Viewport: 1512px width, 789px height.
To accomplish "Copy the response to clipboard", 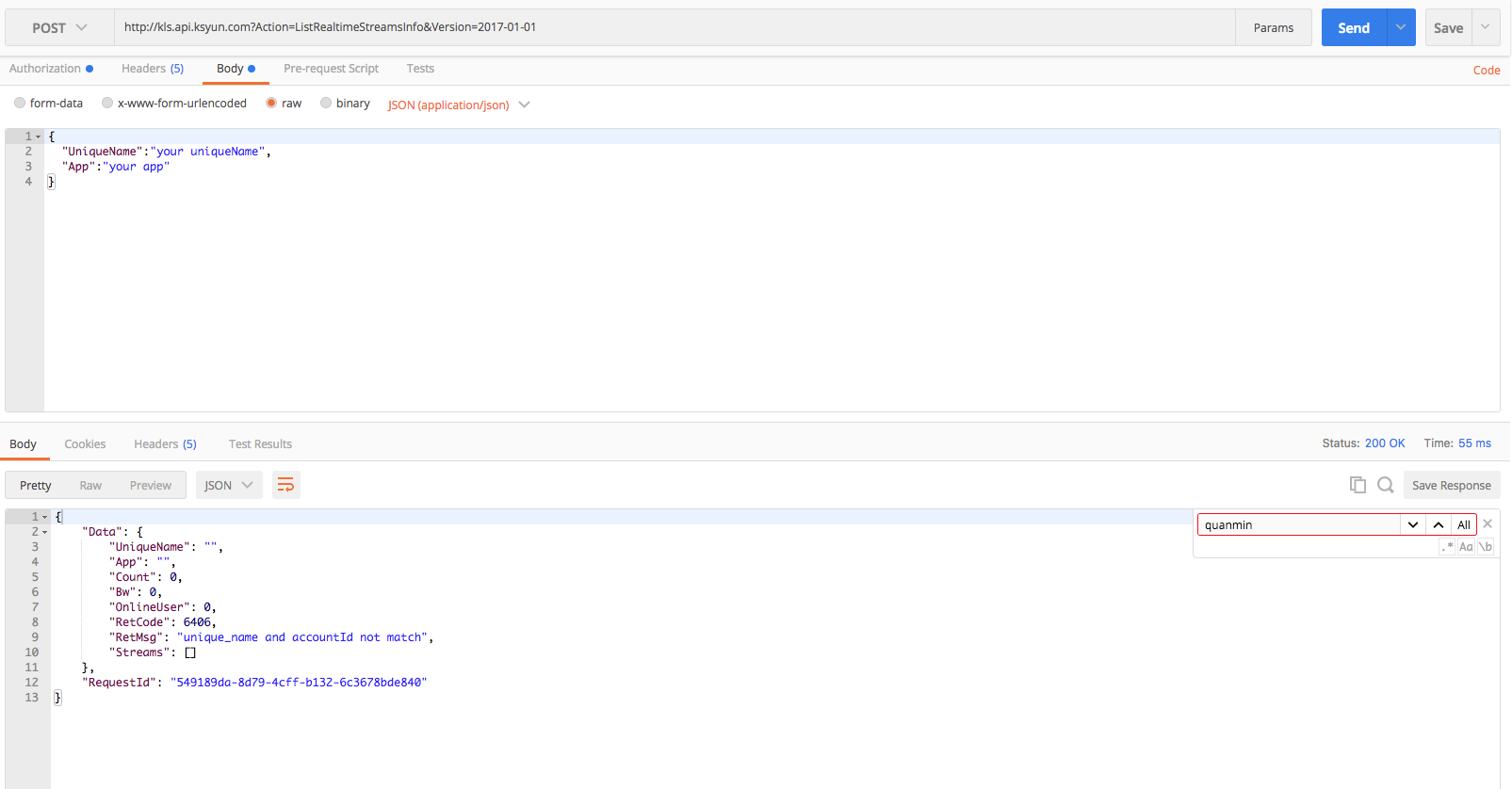I will point(1358,485).
